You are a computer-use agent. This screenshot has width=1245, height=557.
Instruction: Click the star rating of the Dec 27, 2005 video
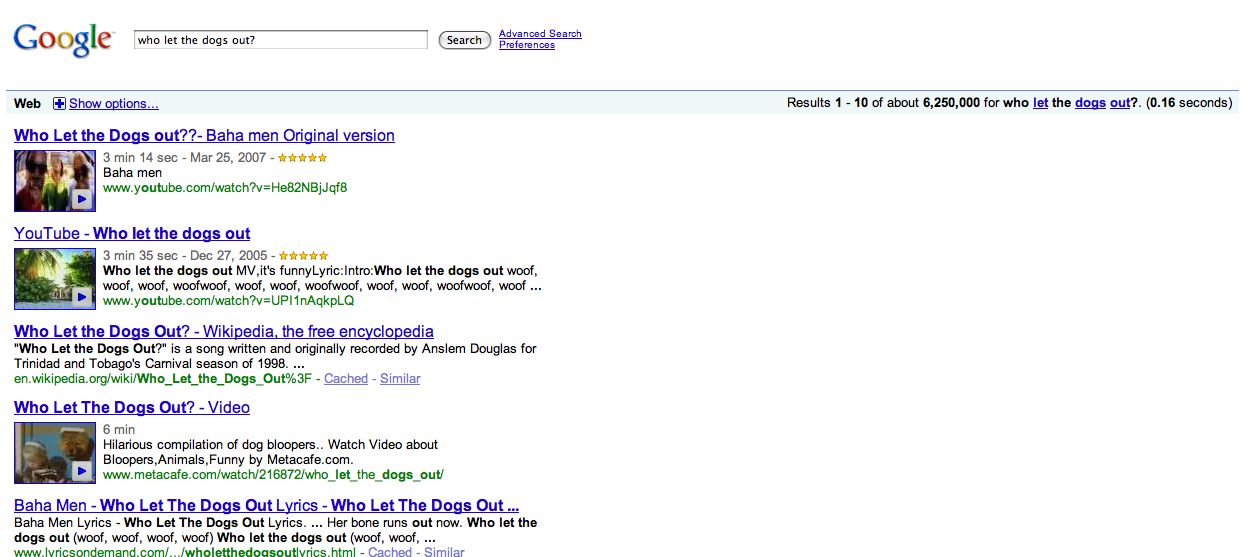(x=303, y=256)
